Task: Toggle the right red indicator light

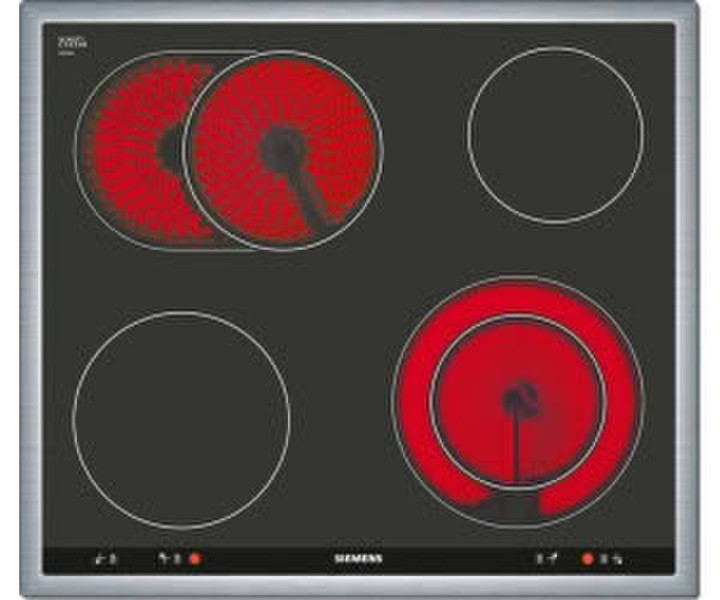Action: [587, 558]
